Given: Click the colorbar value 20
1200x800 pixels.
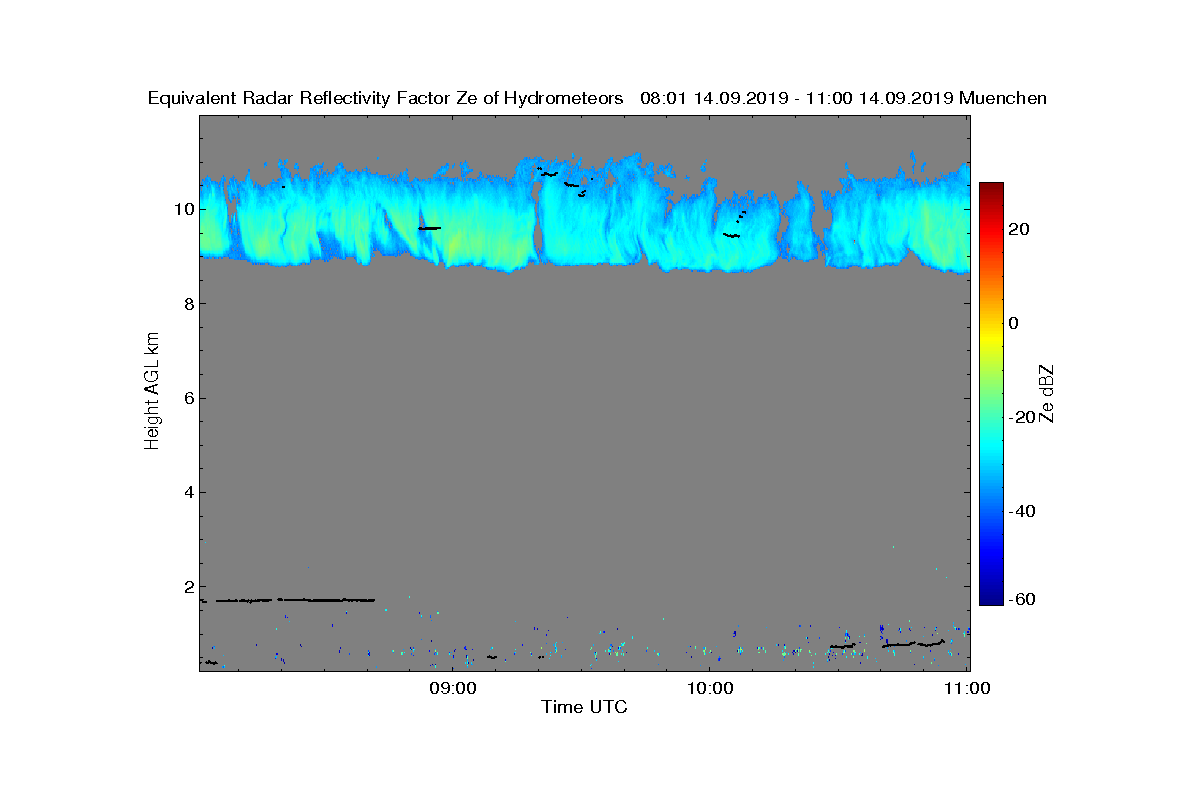Looking at the screenshot, I should [x=1020, y=230].
